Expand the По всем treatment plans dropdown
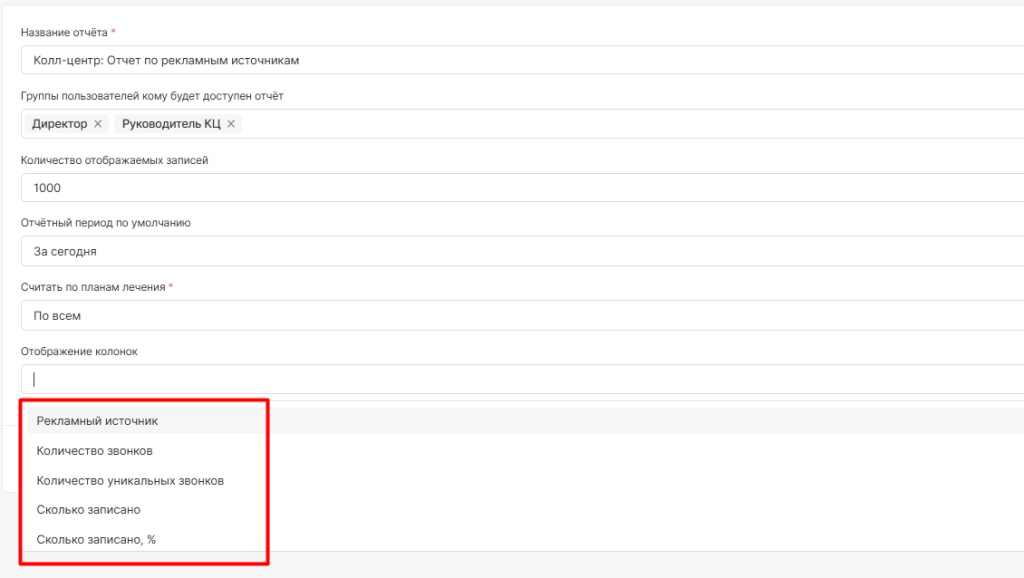Viewport: 1024px width, 578px height. (500, 315)
